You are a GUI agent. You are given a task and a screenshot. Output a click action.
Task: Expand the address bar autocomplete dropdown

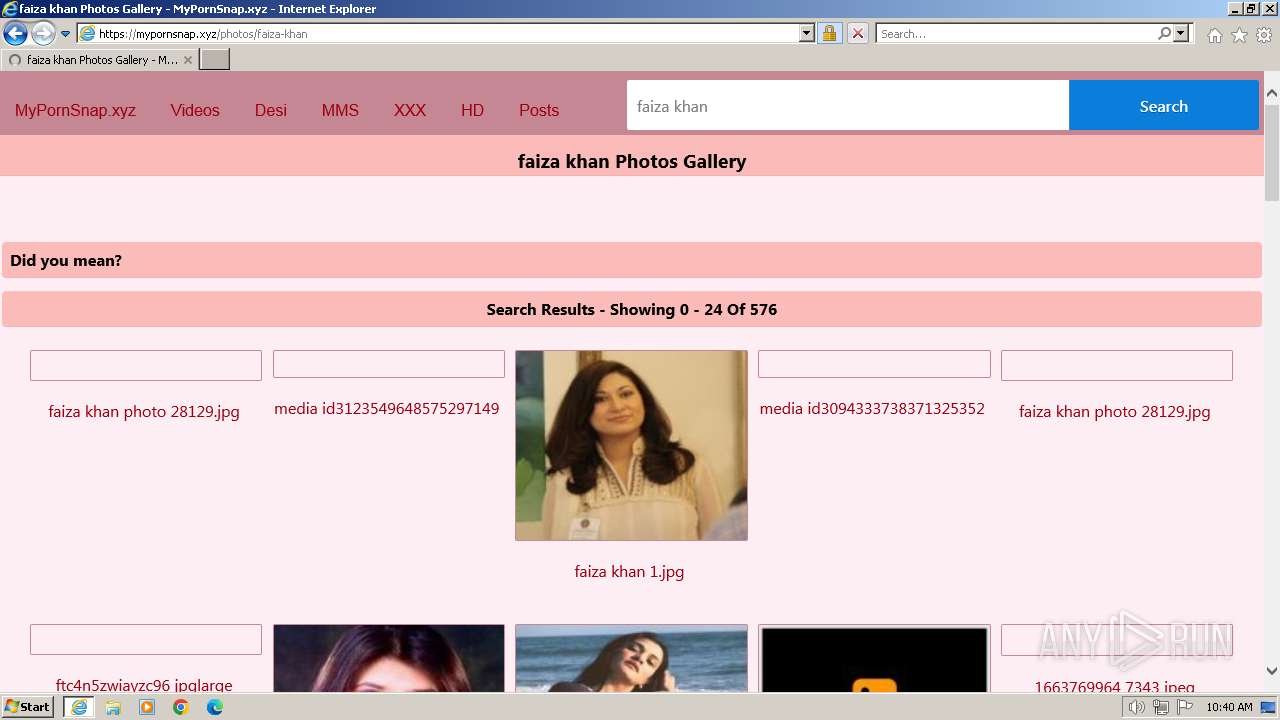click(x=807, y=33)
